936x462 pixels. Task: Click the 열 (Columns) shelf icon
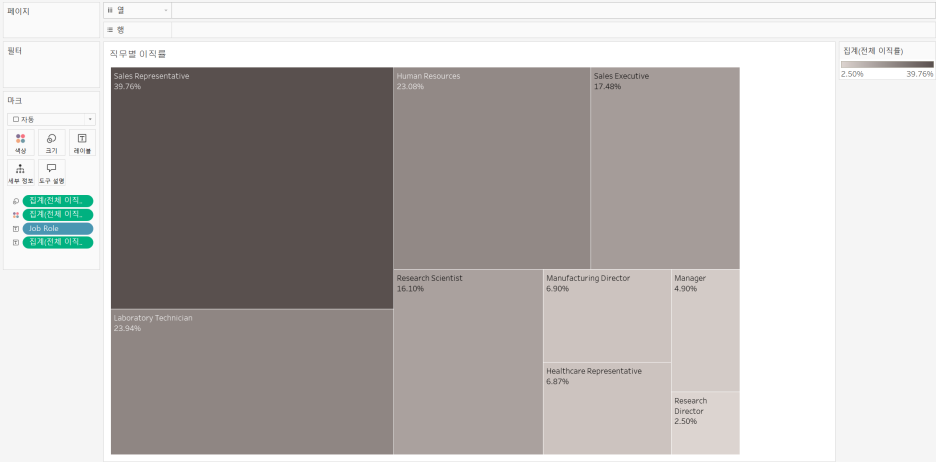point(110,10)
